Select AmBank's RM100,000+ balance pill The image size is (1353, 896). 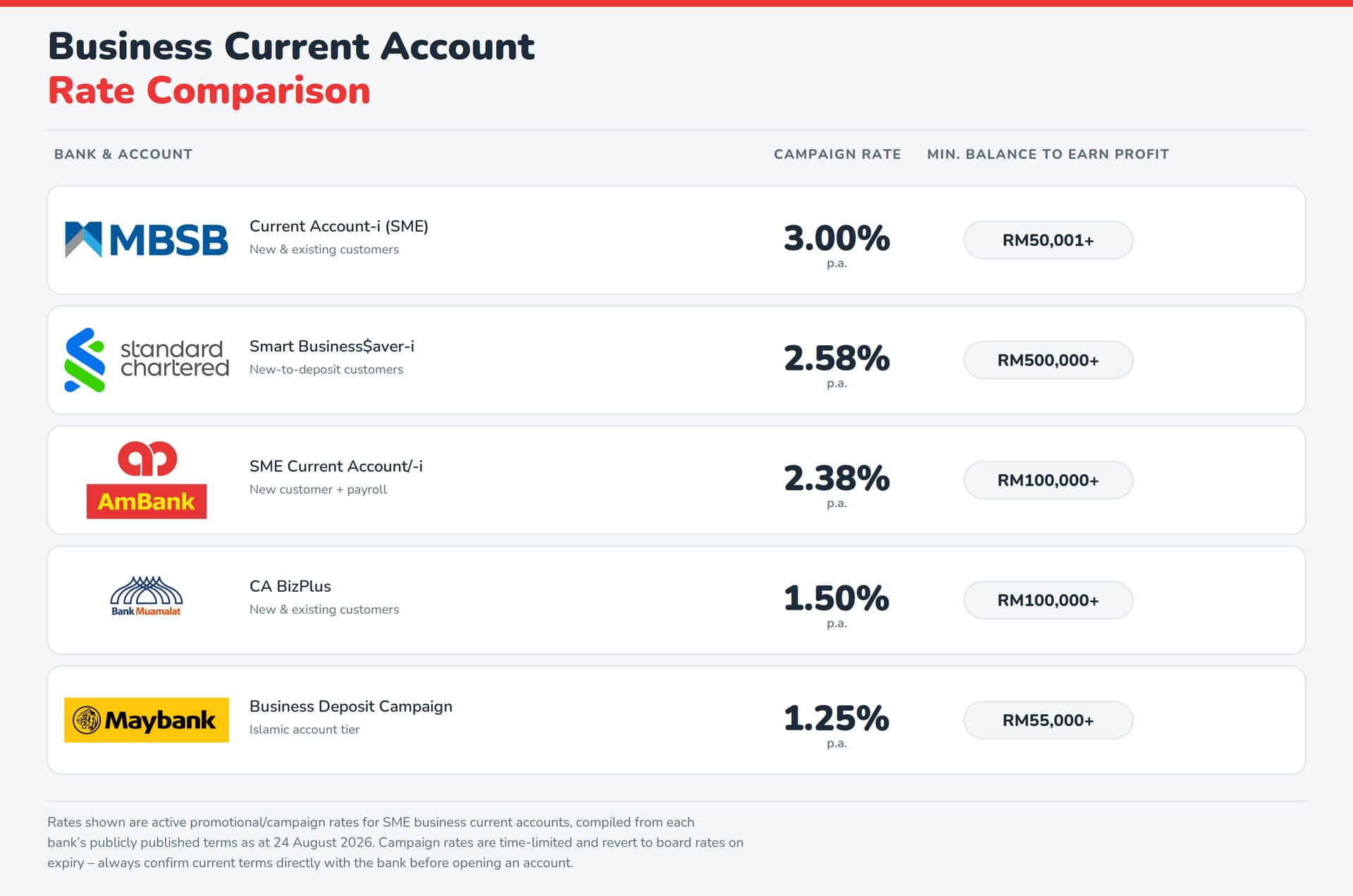click(1048, 480)
